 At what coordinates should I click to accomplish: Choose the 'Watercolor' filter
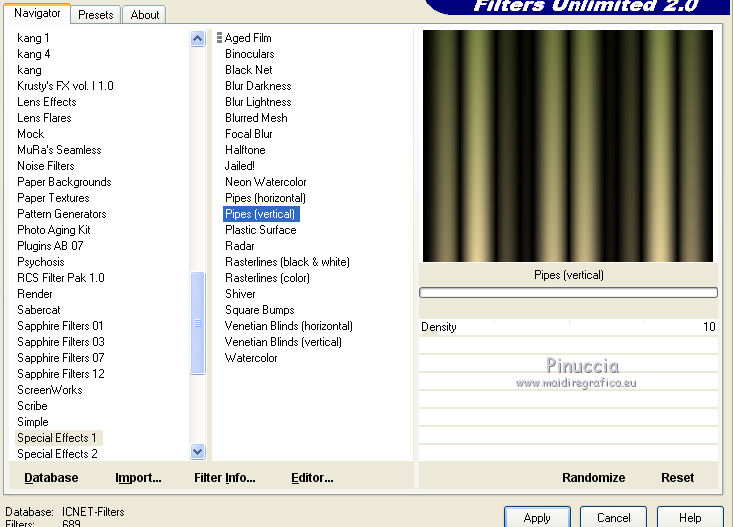point(251,358)
